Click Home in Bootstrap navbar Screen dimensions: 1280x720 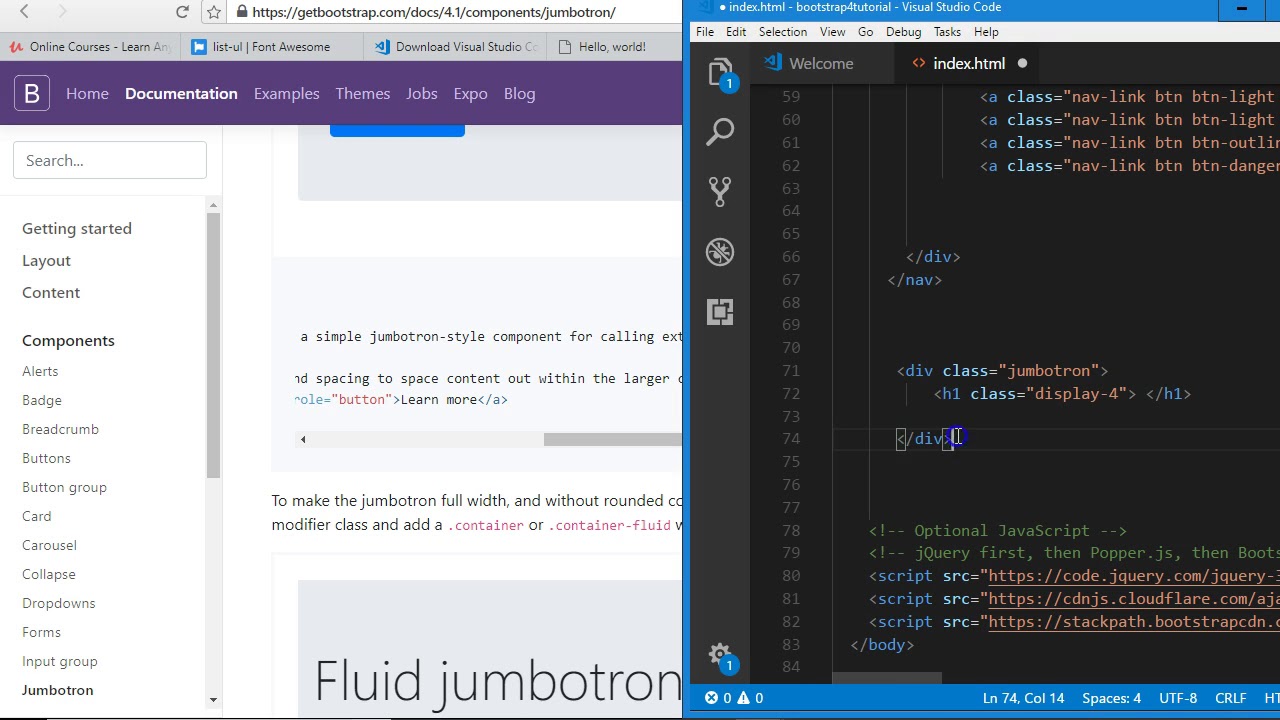[87, 93]
